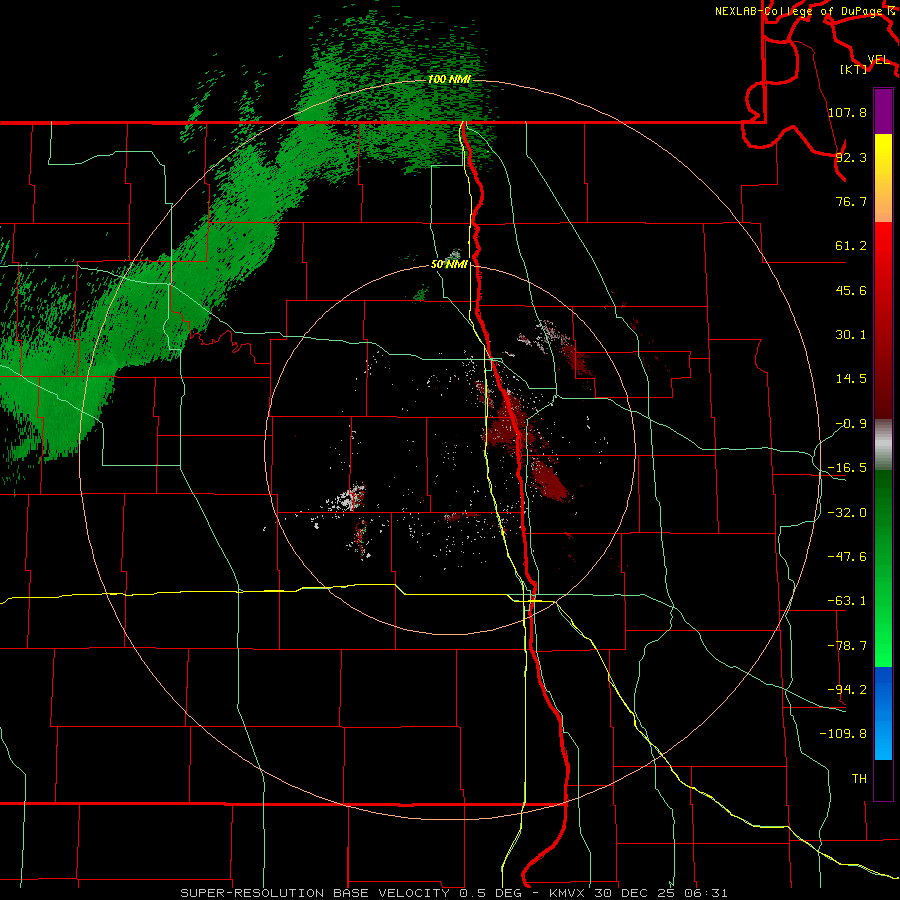
Task: Click the 107.8 legend value
Action: (x=847, y=112)
